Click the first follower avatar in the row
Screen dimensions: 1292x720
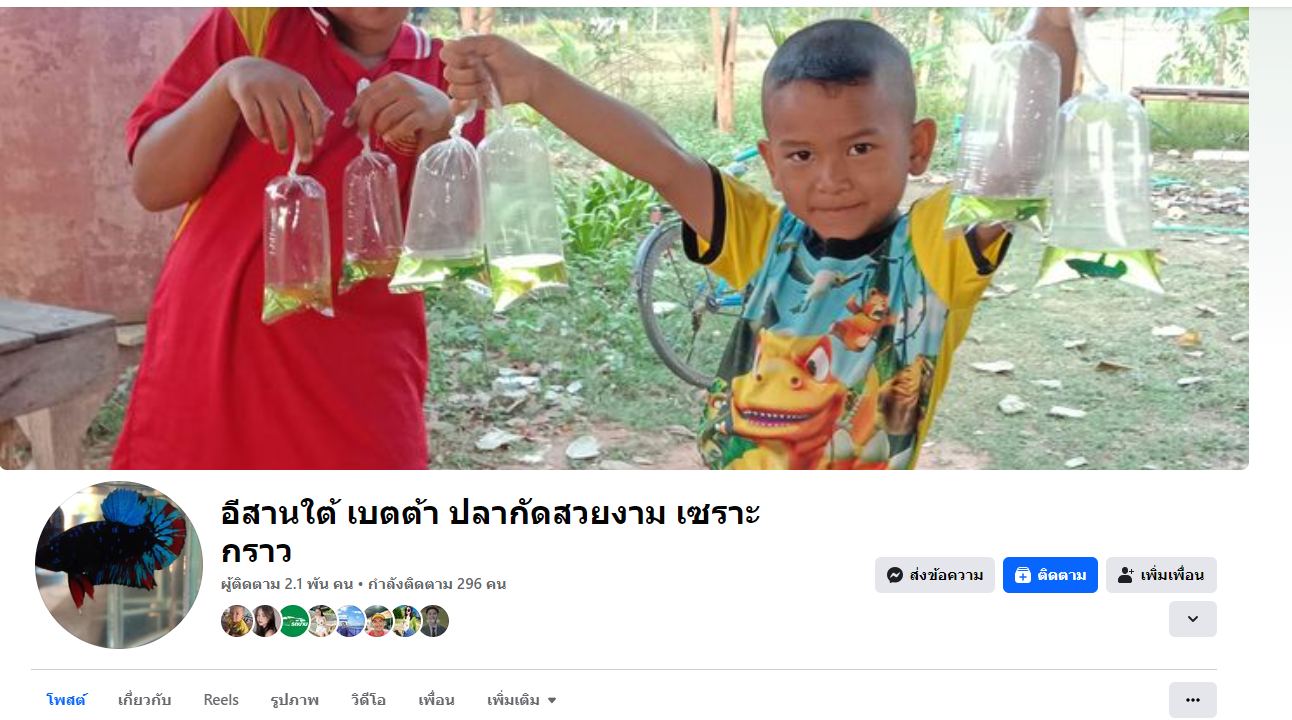237,621
